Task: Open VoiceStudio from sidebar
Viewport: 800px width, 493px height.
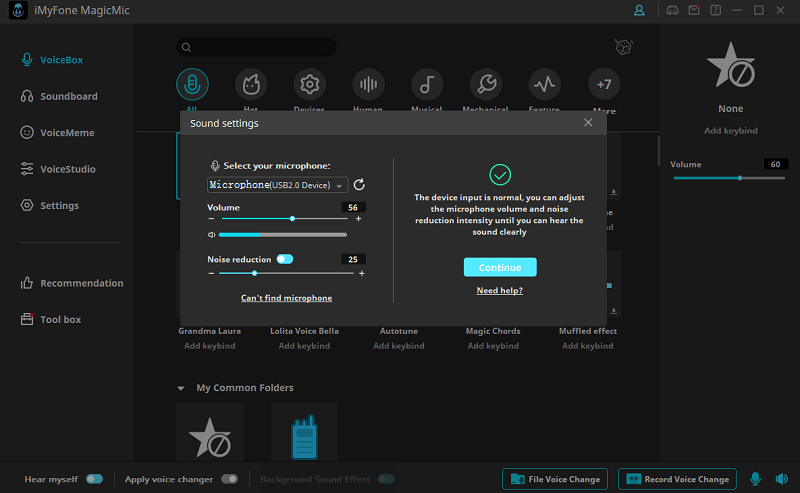Action: pos(58,169)
